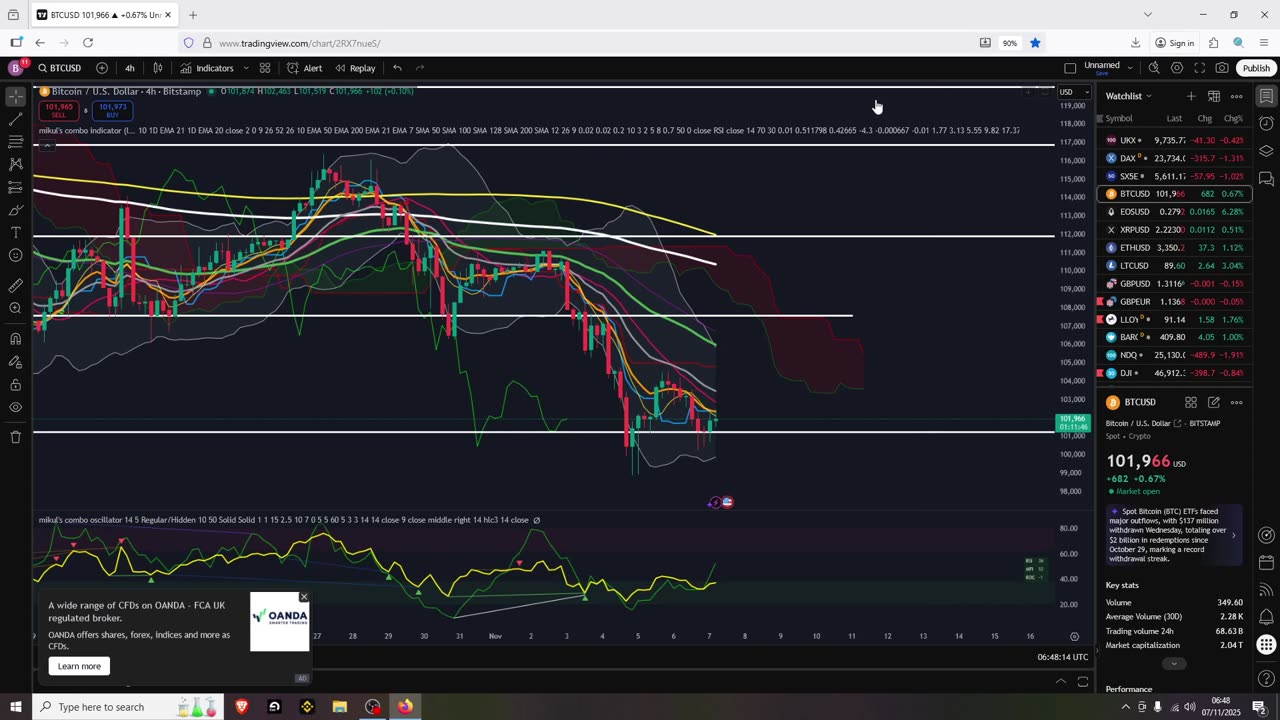Toggle stay in drawing mode
1280x720 pixels.
point(15,361)
